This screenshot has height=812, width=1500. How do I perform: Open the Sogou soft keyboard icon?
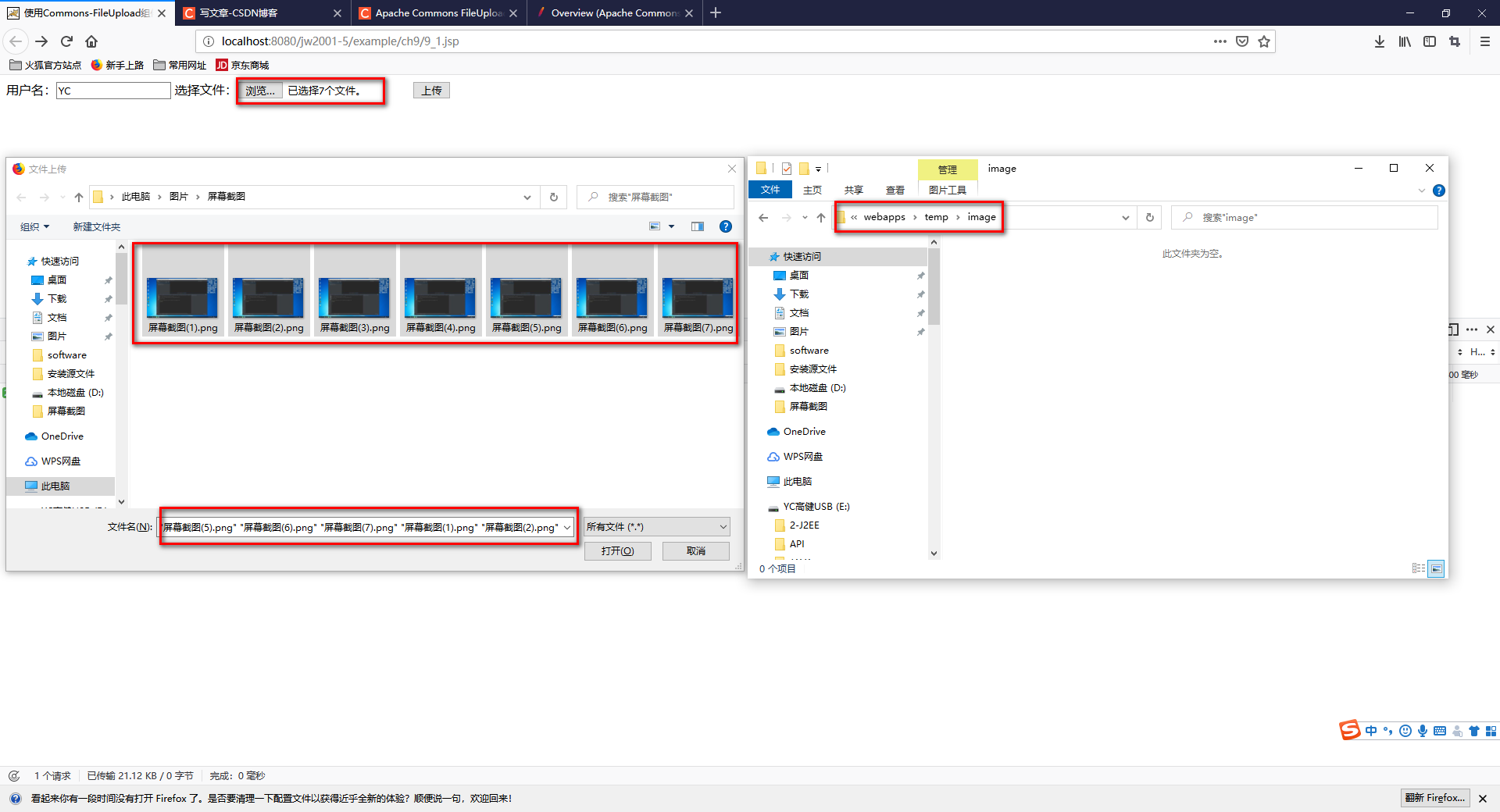point(1441,731)
